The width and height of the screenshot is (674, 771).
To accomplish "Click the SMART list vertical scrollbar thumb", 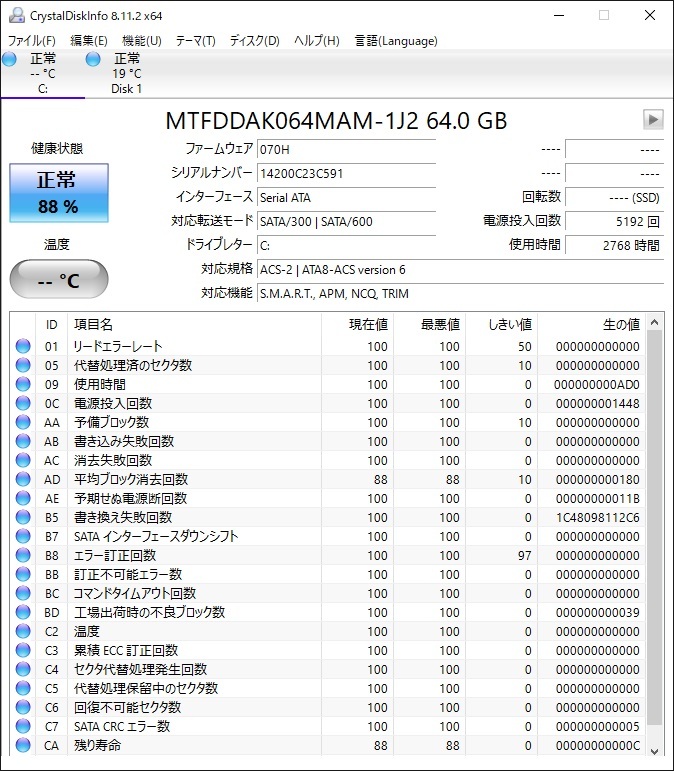I will (x=654, y=528).
